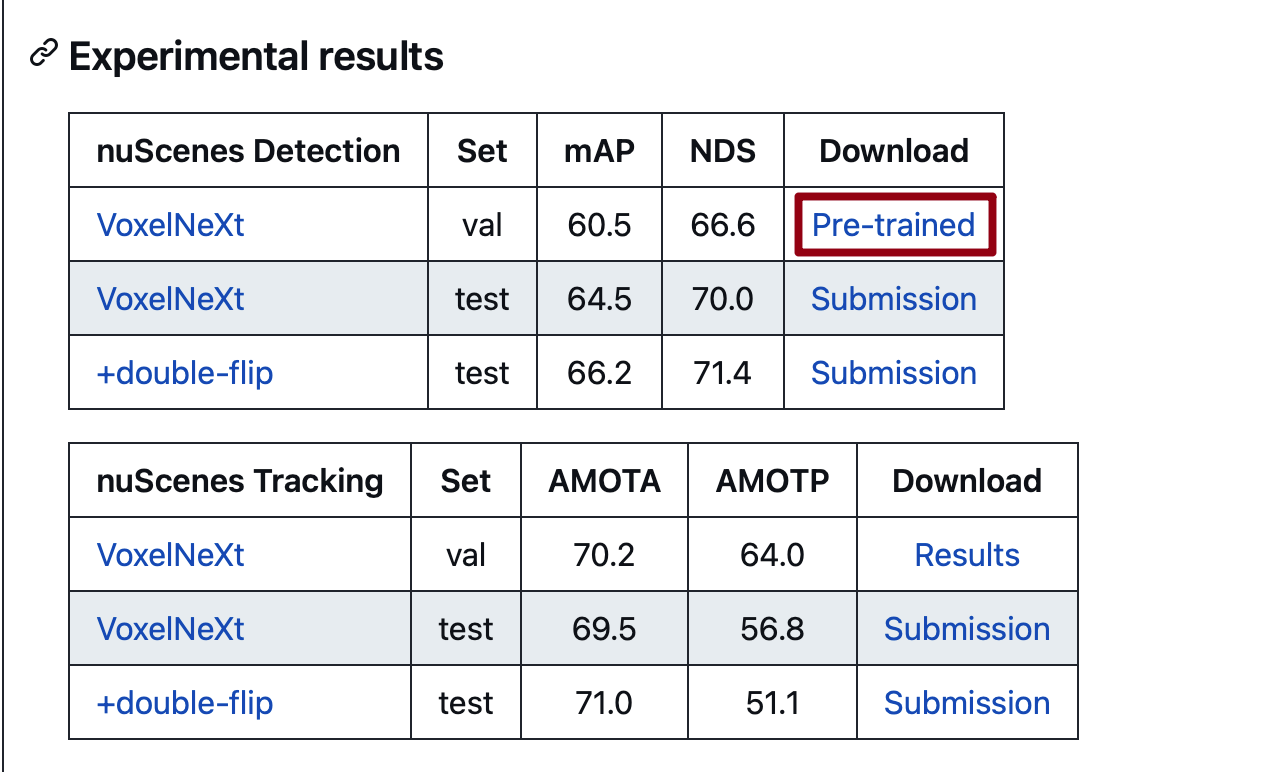Click the VoxelNeXt val link in detection table

[170, 225]
